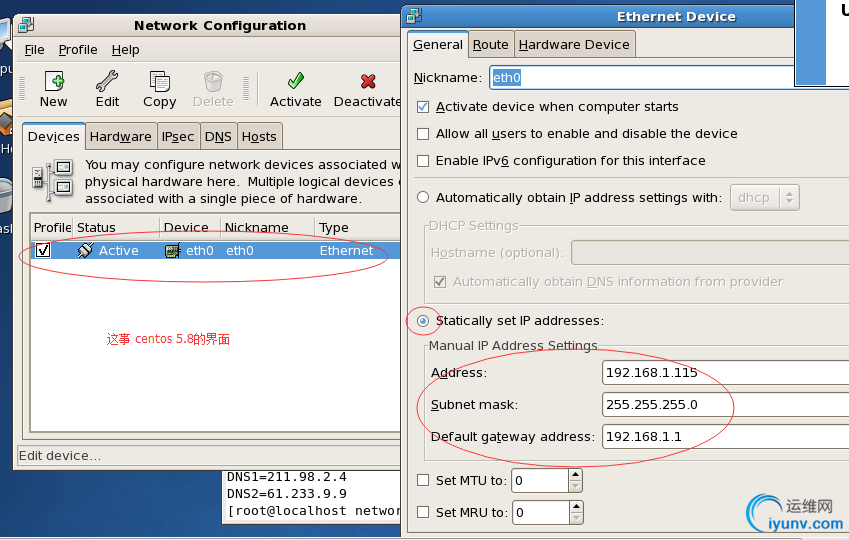Toggle Activate device when computer starts
Image resolution: width=849 pixels, height=540 pixels.
click(423, 107)
